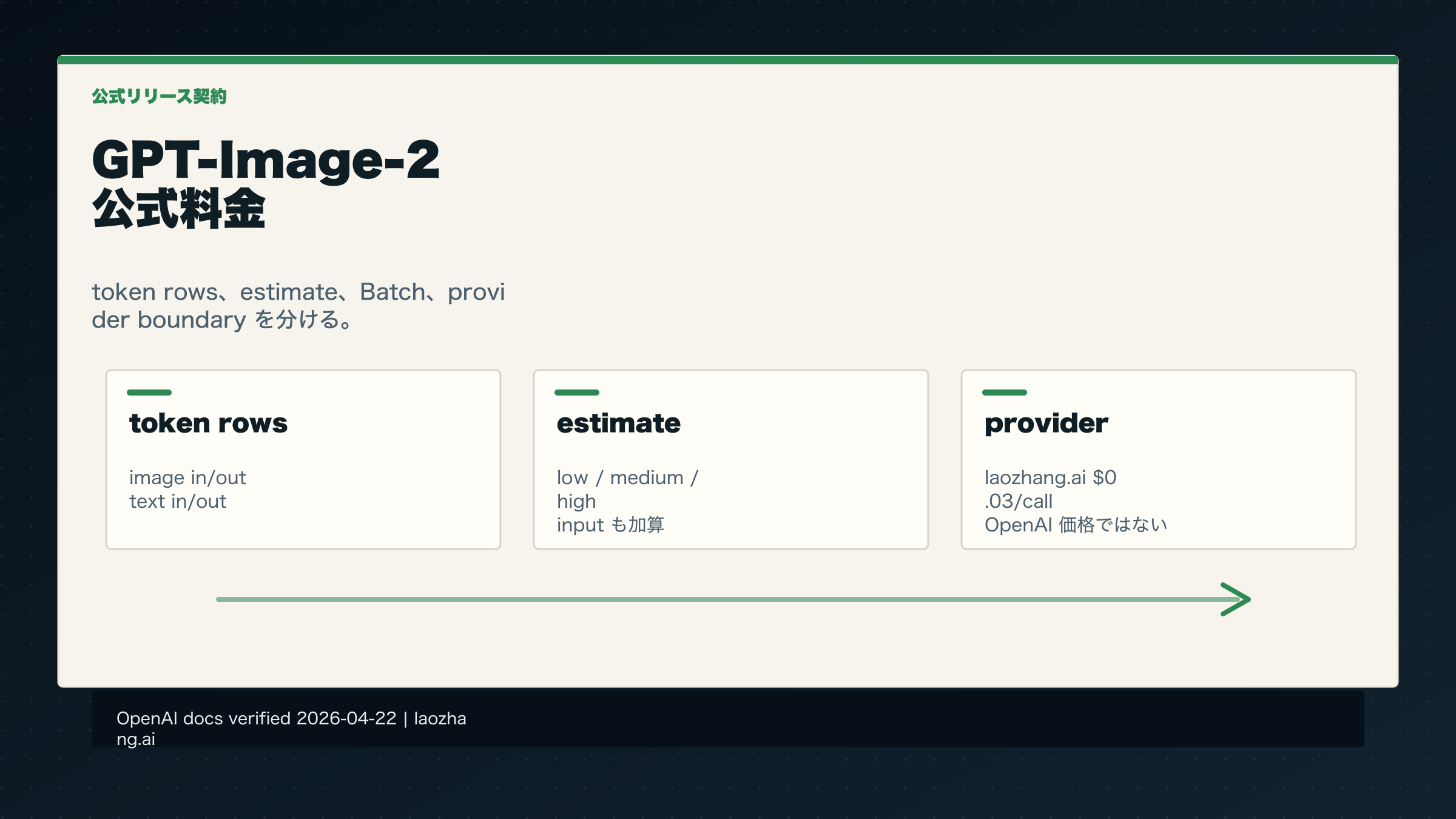Viewport: 1456px width, 819px height.
Task: Click the input も加算 text
Action: pos(610,525)
